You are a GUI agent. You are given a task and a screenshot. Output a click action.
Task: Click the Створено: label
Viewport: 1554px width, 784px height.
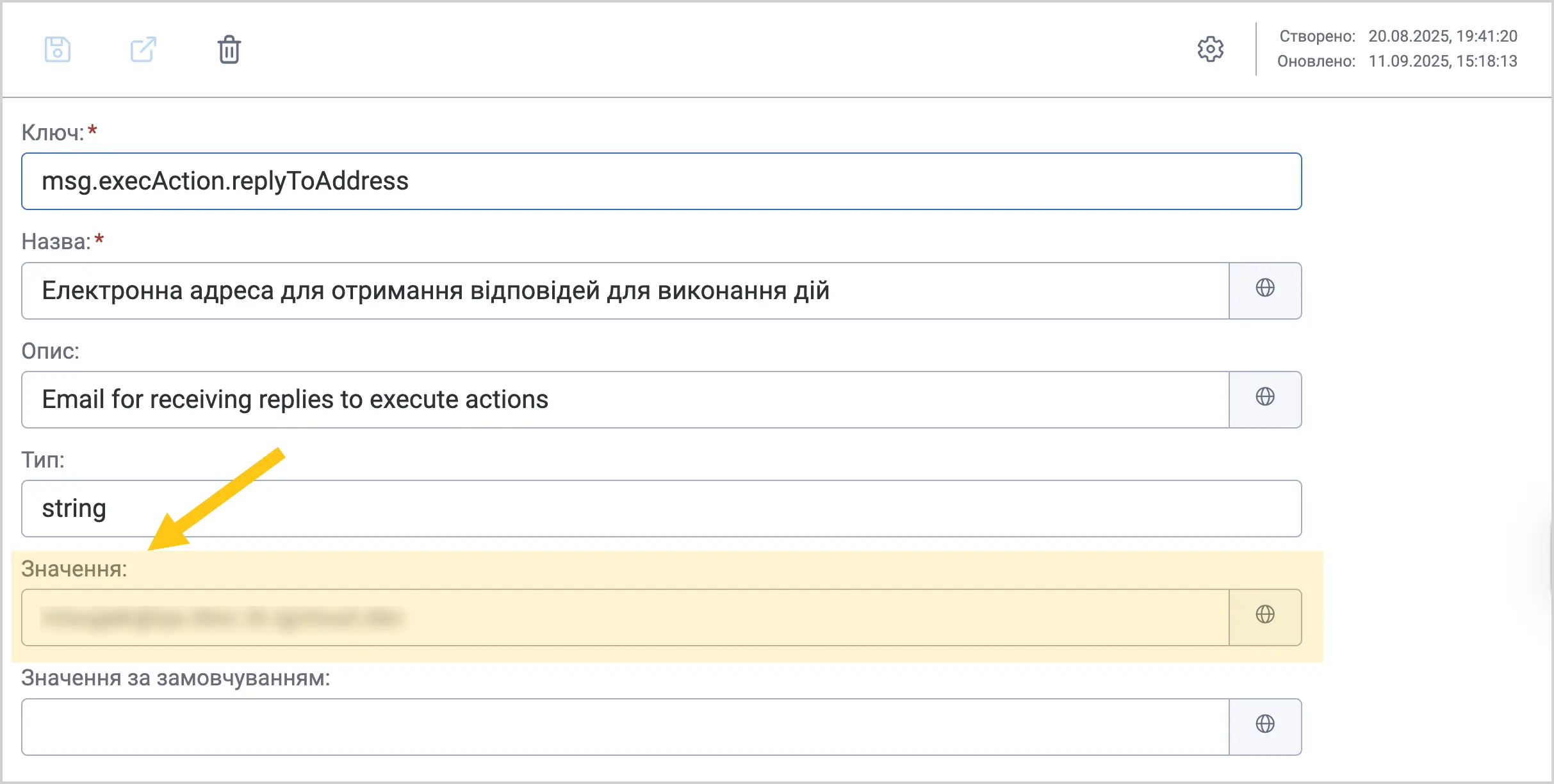[1317, 36]
